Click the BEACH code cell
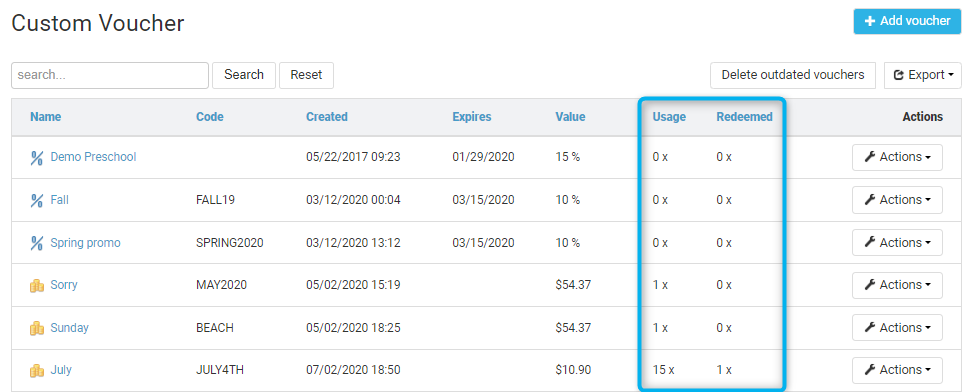The width and height of the screenshot is (970, 392). [x=215, y=328]
